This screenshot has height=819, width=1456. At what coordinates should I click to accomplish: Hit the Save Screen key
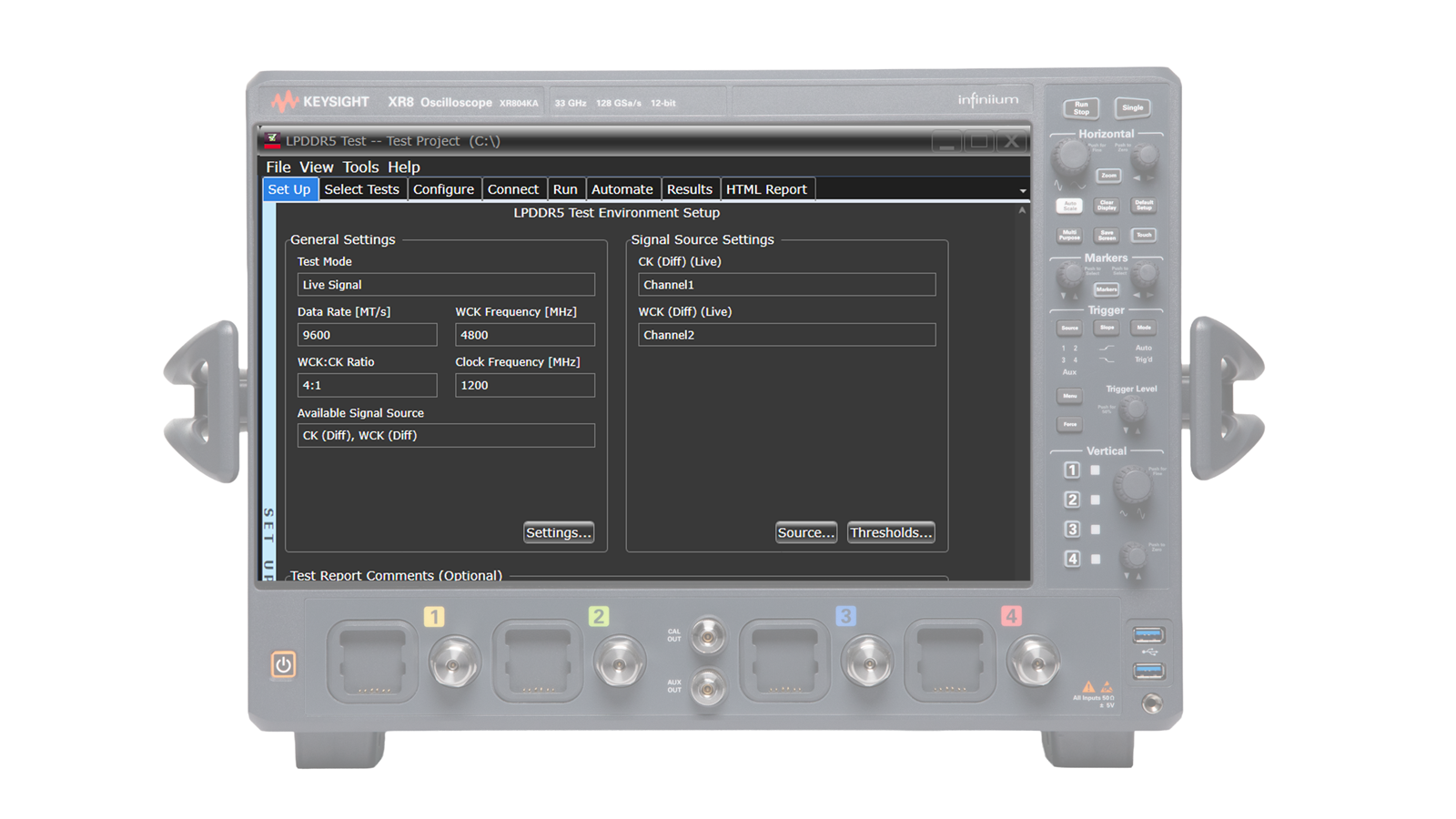pyautogui.click(x=1107, y=235)
